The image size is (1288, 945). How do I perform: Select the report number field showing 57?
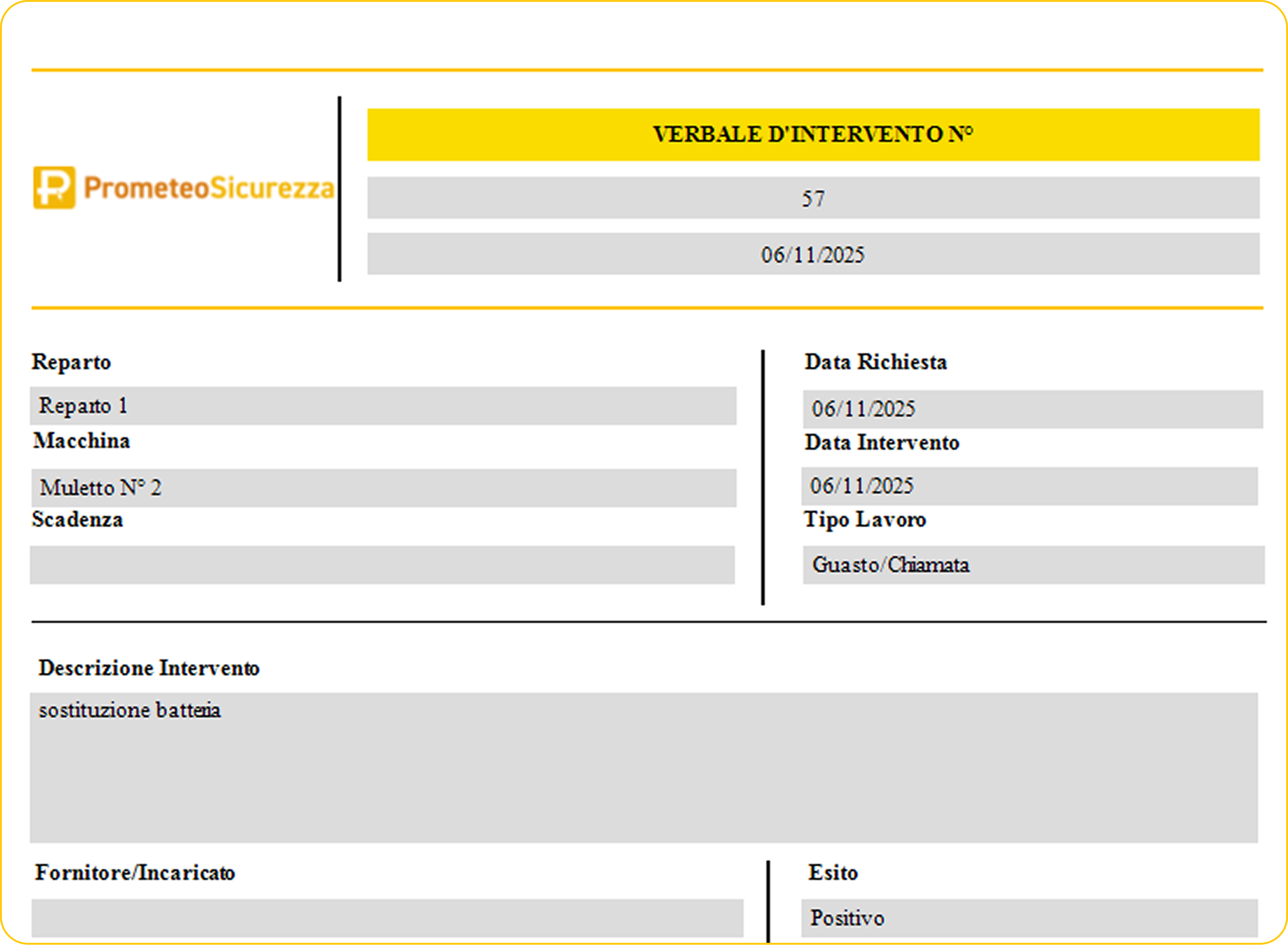[x=813, y=198]
